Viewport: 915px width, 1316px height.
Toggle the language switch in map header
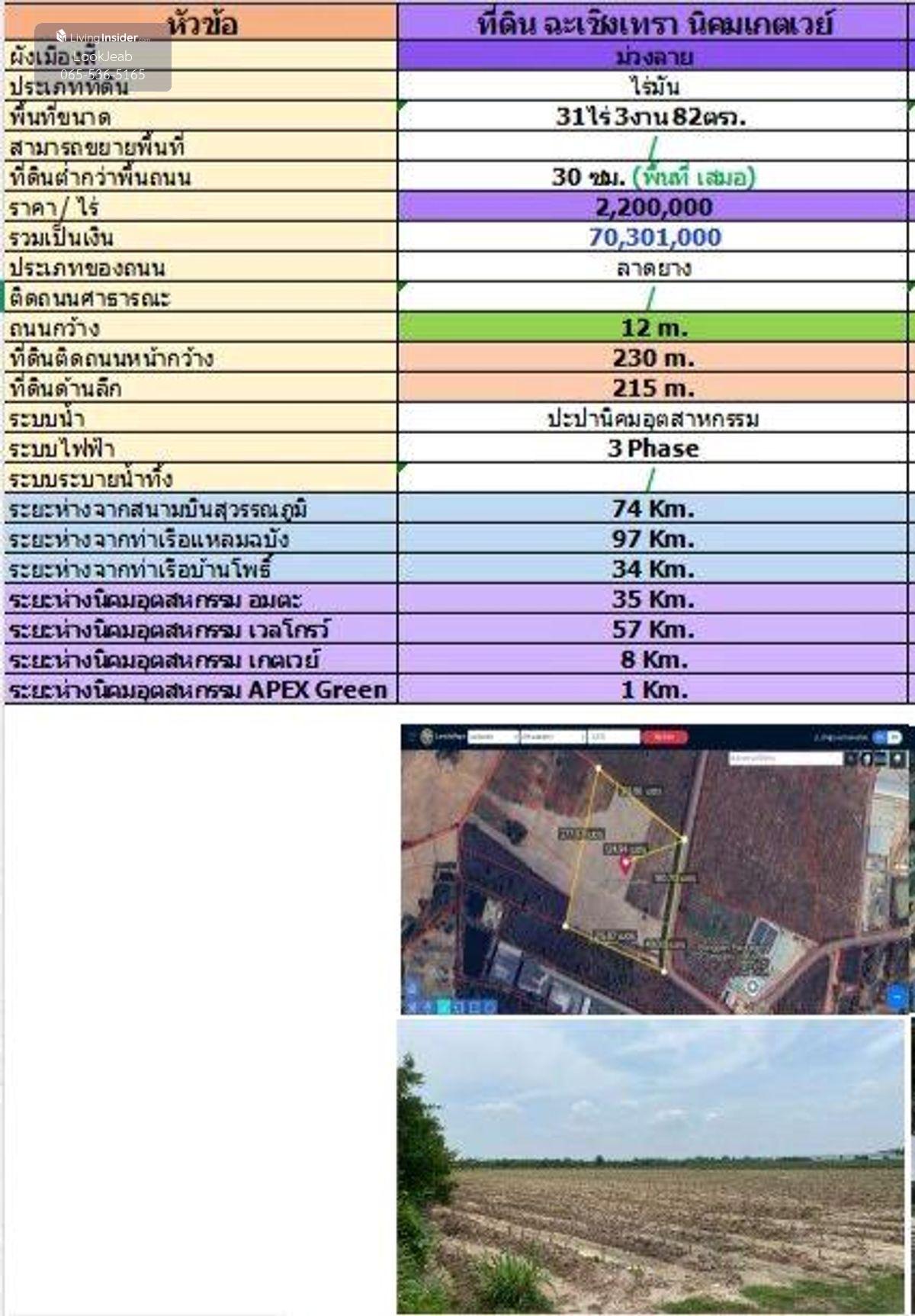(887, 737)
